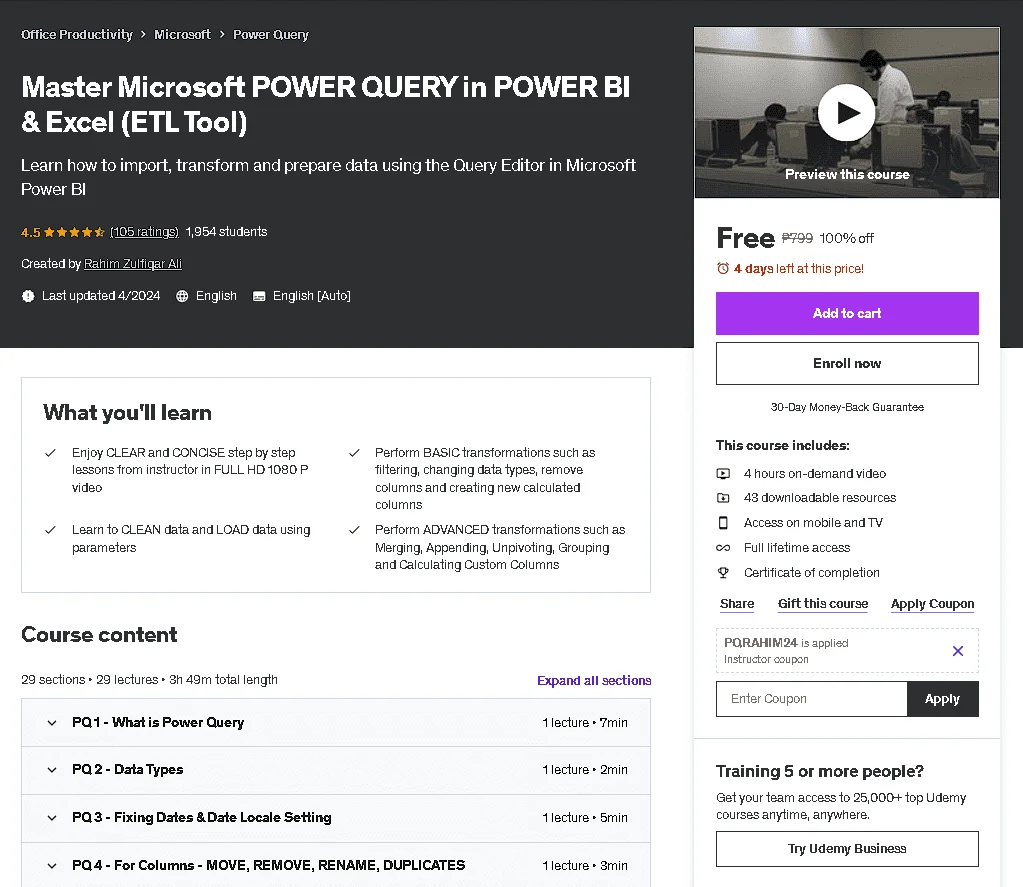Click Full lifetime access text
The image size is (1023, 887).
point(797,548)
